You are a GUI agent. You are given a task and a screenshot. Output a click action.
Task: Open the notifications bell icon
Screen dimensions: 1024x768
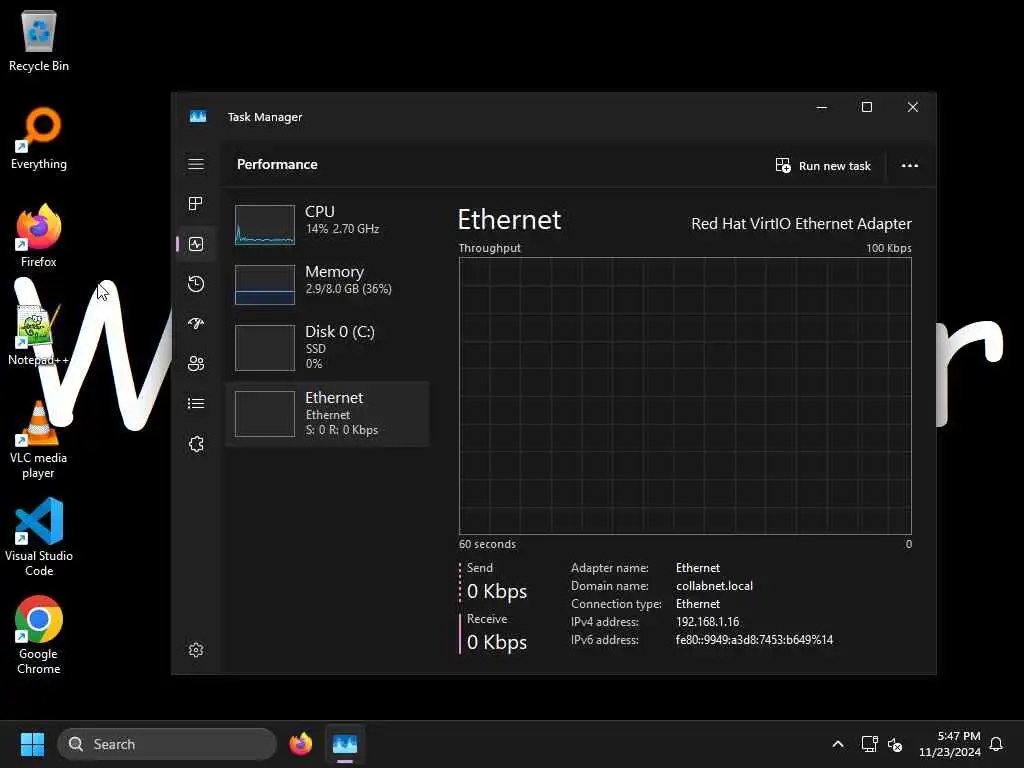coord(997,744)
